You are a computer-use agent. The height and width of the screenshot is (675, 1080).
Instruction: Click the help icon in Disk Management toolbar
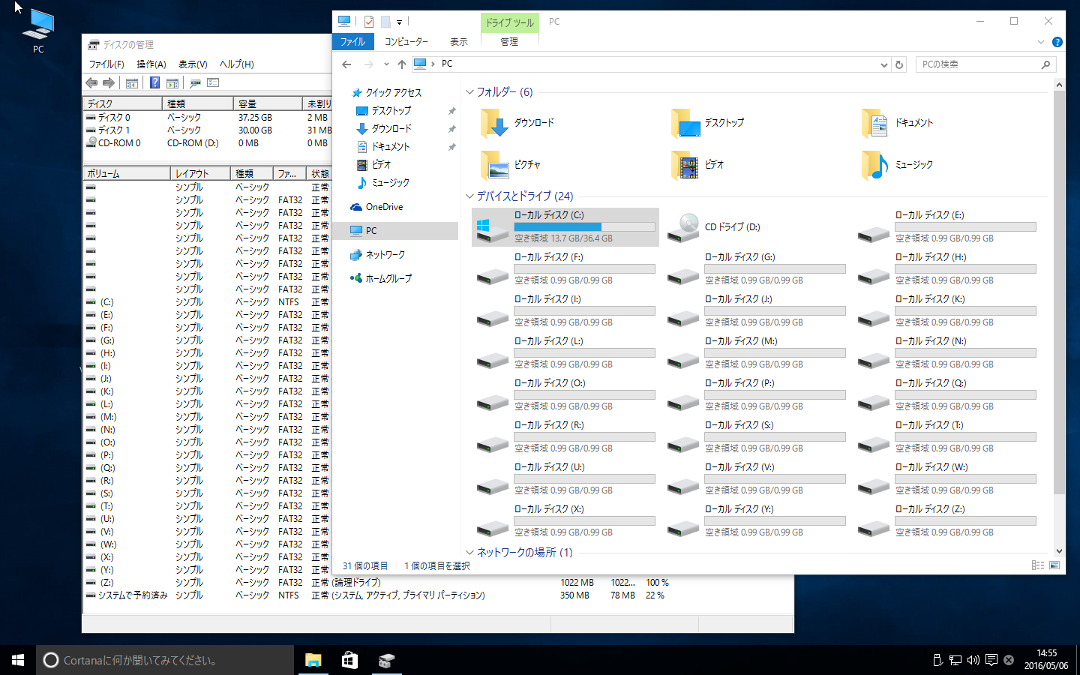pyautogui.click(x=155, y=83)
